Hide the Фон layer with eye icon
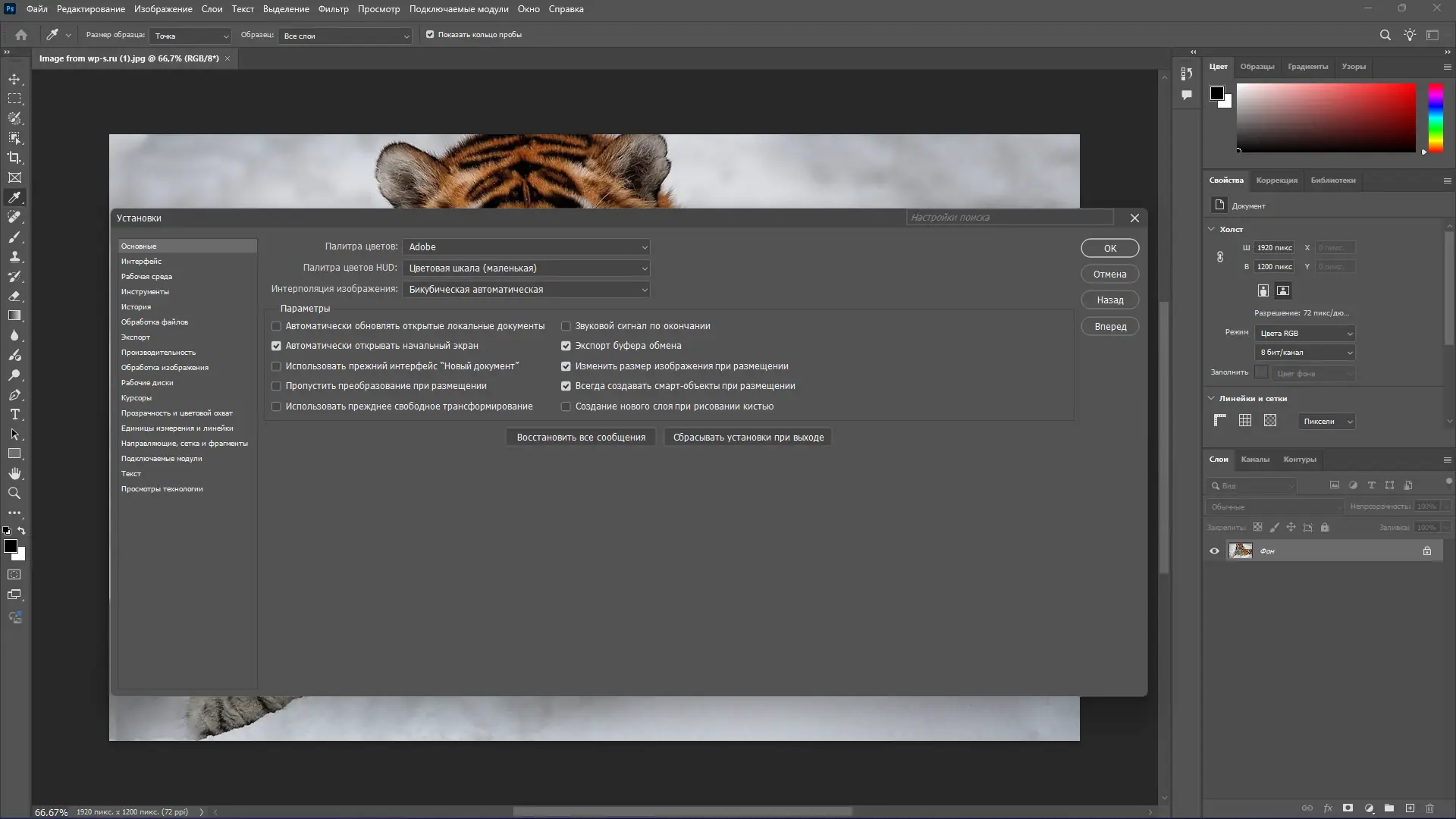Image resolution: width=1456 pixels, height=819 pixels. (1214, 551)
